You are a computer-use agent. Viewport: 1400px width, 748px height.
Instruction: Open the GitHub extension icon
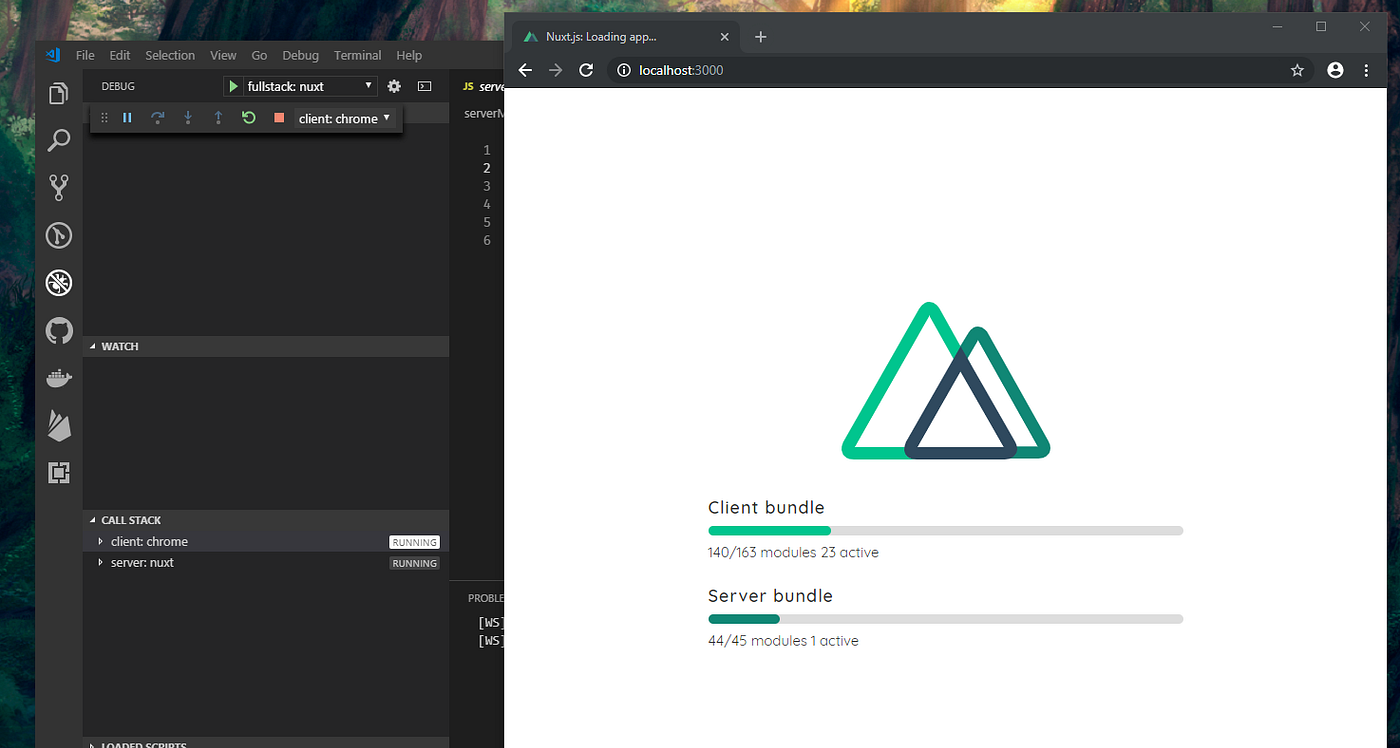pos(58,330)
